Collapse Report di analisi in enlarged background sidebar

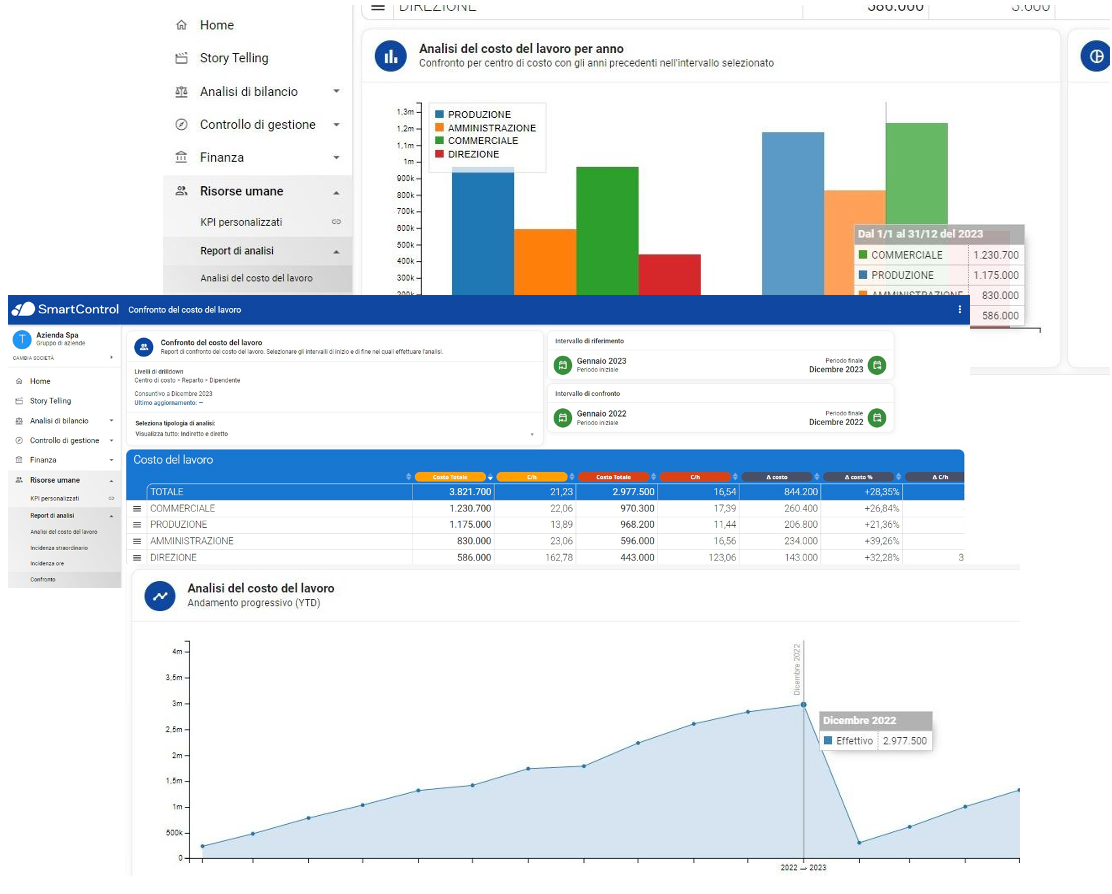[x=336, y=252]
